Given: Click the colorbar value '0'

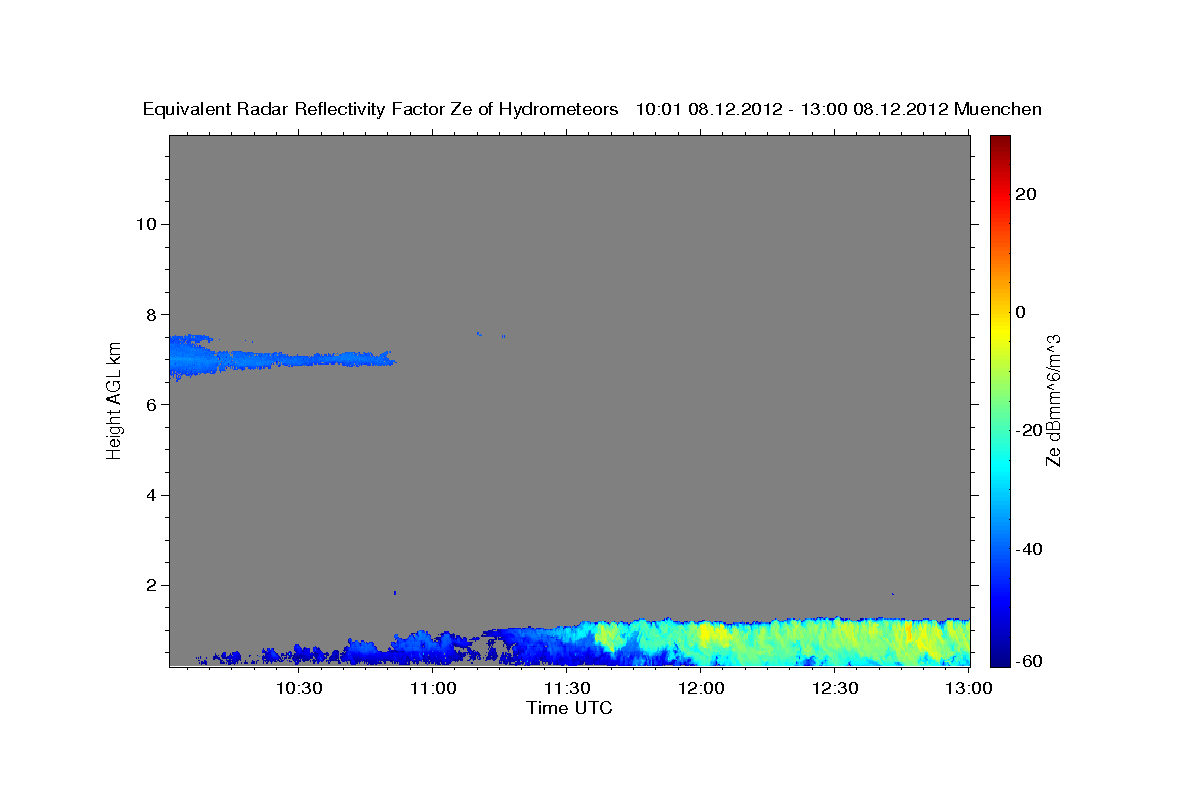Looking at the screenshot, I should pos(1020,312).
